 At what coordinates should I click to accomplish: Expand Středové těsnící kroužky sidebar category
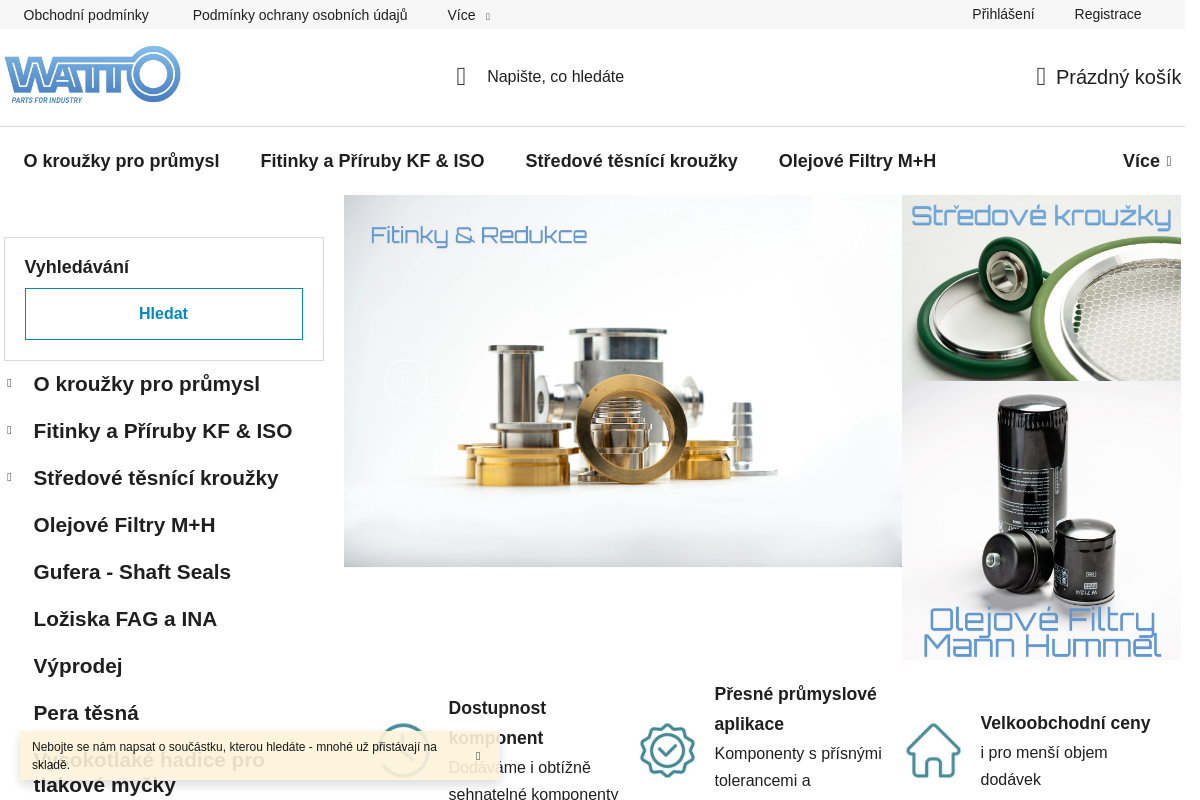(10, 477)
